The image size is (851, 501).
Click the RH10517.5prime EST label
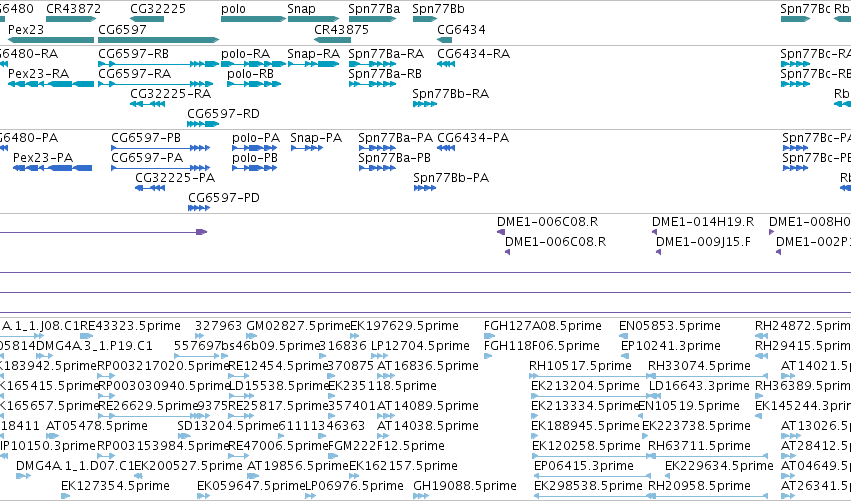(580, 366)
